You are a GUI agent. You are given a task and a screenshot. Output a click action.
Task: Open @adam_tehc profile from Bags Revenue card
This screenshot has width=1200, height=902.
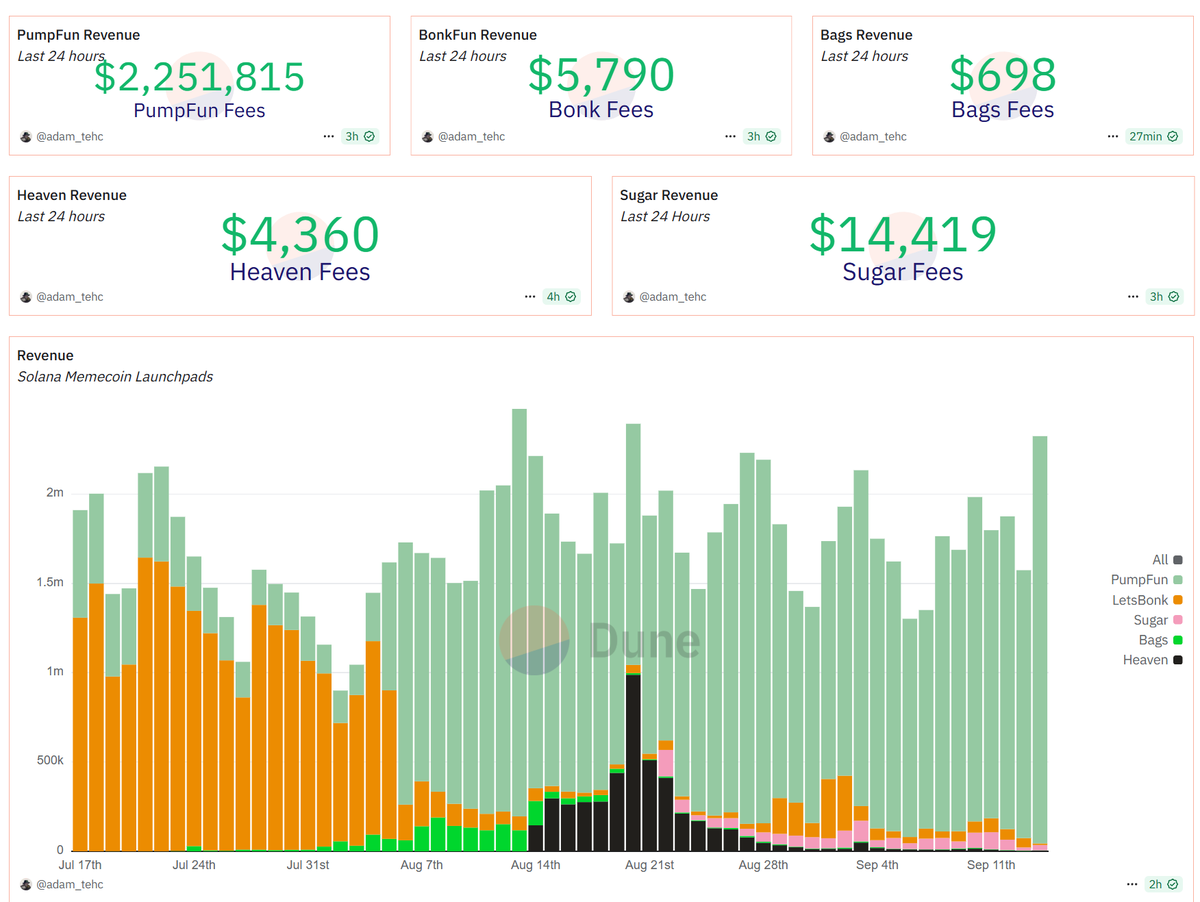873,136
